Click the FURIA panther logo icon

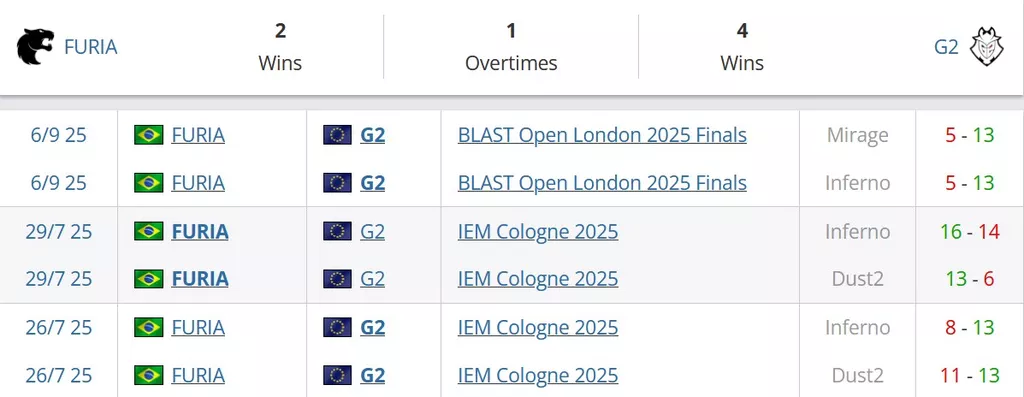(x=35, y=47)
